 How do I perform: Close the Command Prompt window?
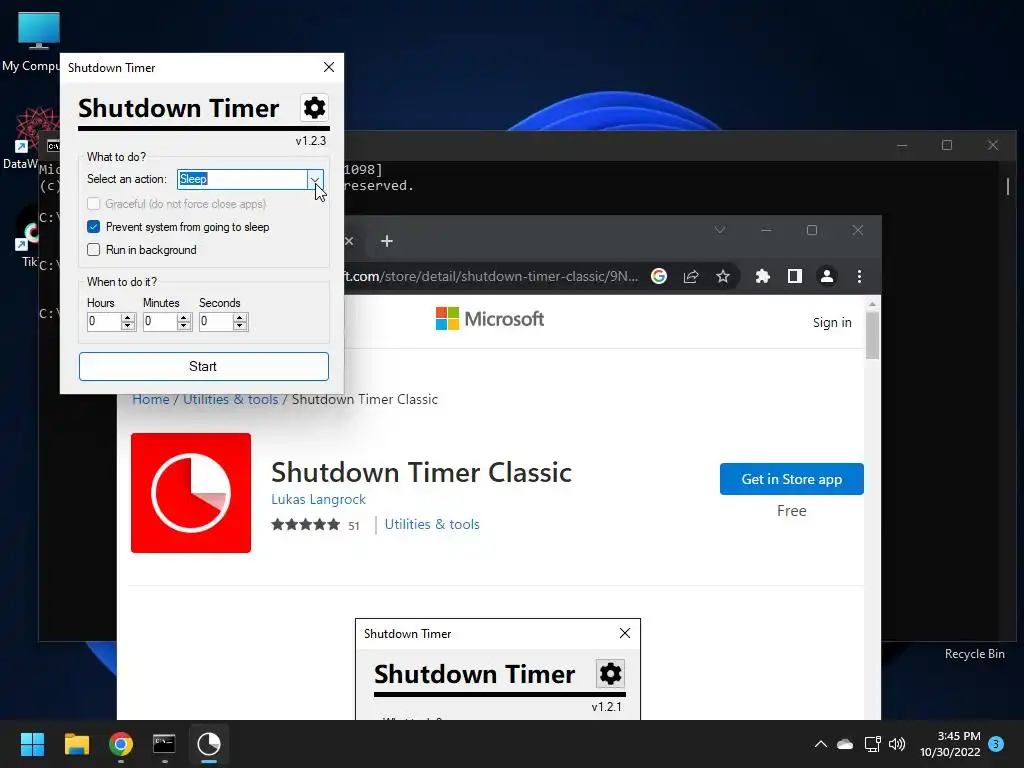(x=993, y=145)
